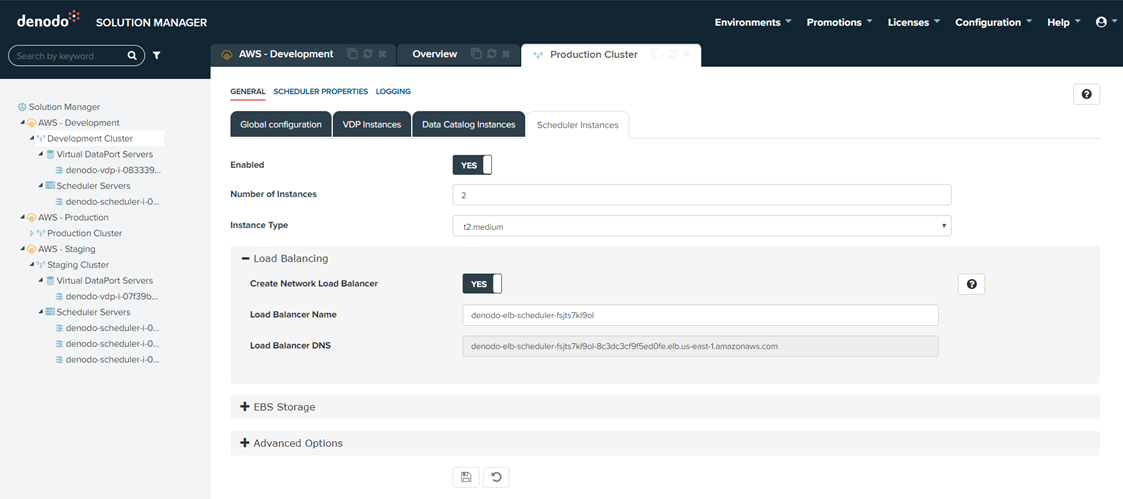Screen dimensions: 1123x499
Task: Refresh the AWS - Development tab
Action: 367,54
